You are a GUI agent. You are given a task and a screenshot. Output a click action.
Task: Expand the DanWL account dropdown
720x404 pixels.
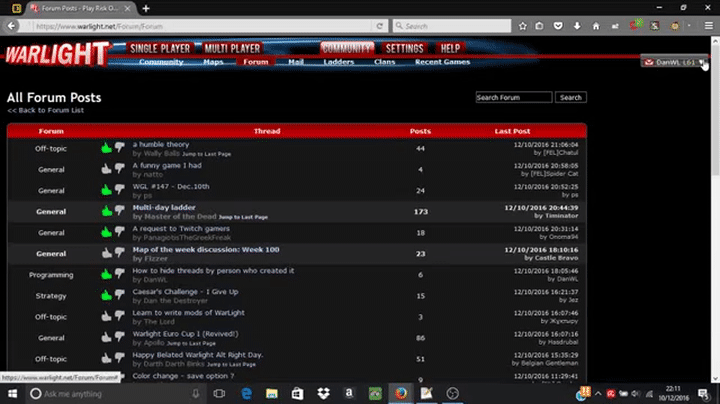pyautogui.click(x=703, y=62)
